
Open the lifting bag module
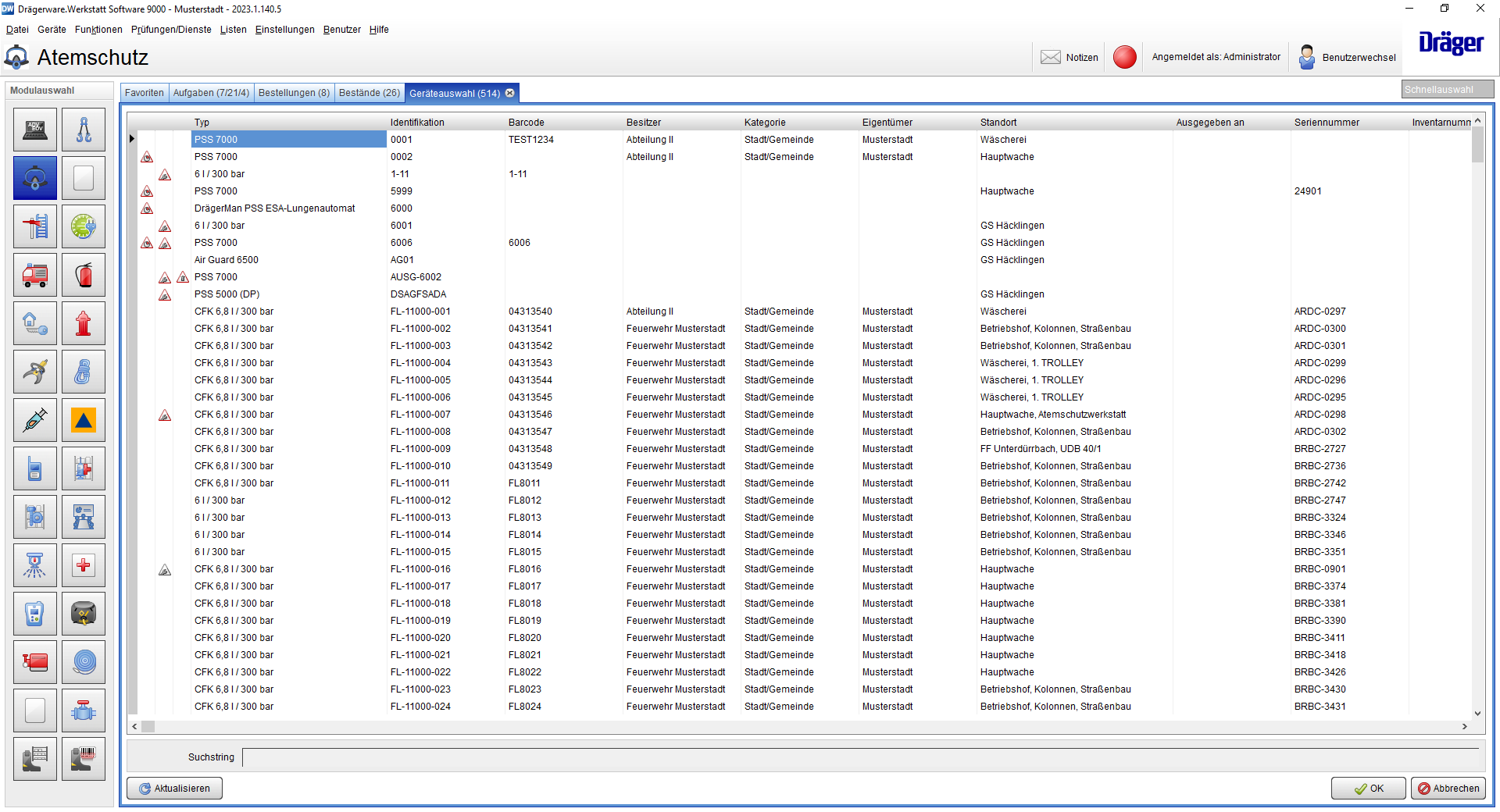click(x=84, y=614)
